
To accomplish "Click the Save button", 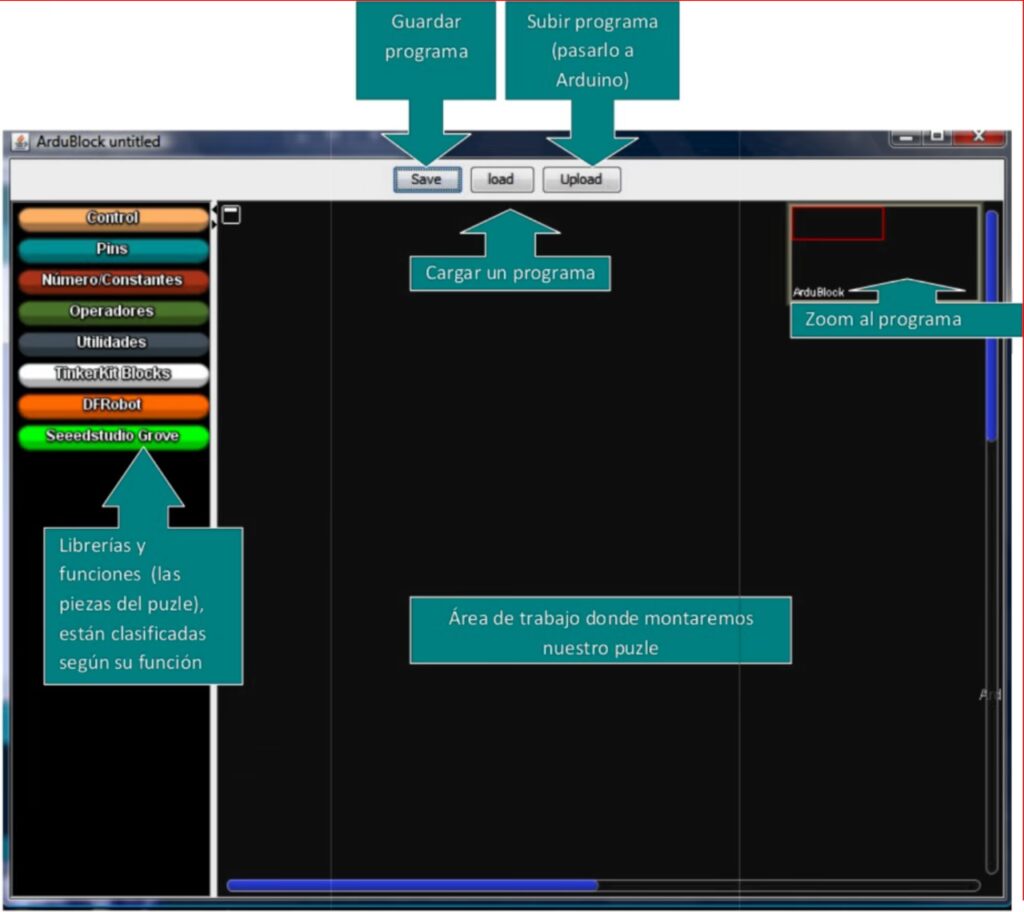I will [427, 180].
